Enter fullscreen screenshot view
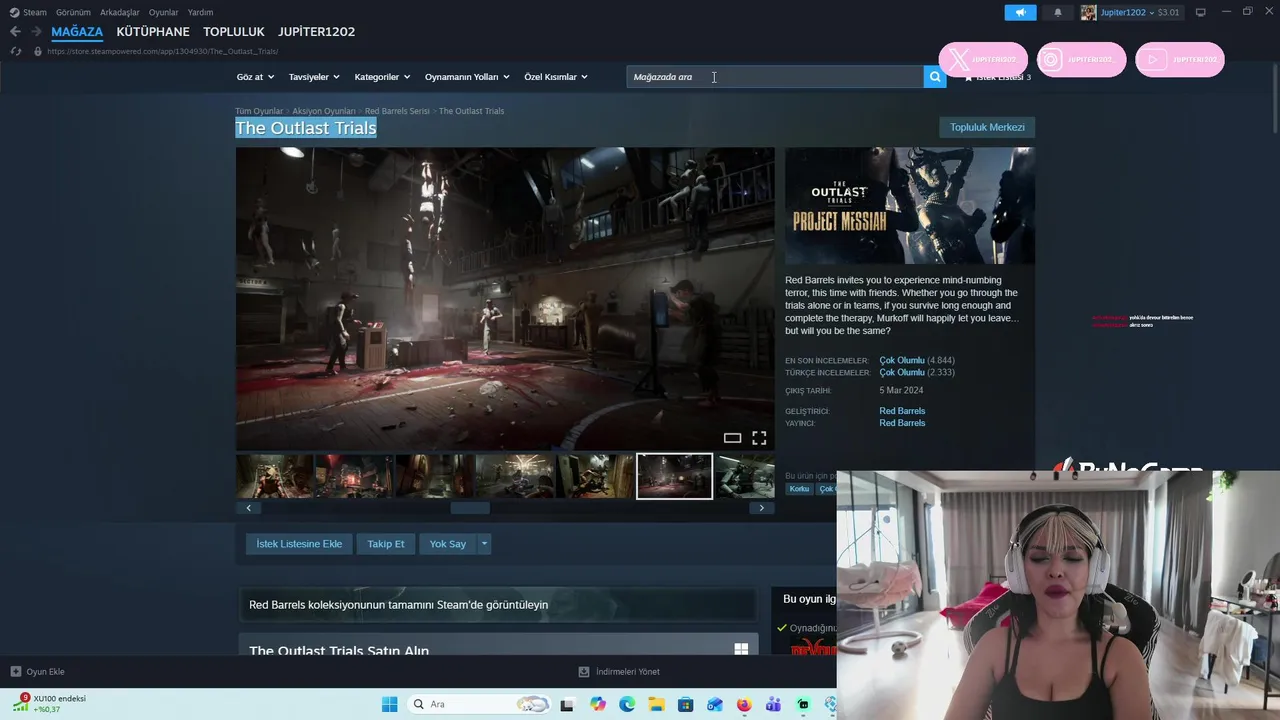 click(x=759, y=438)
